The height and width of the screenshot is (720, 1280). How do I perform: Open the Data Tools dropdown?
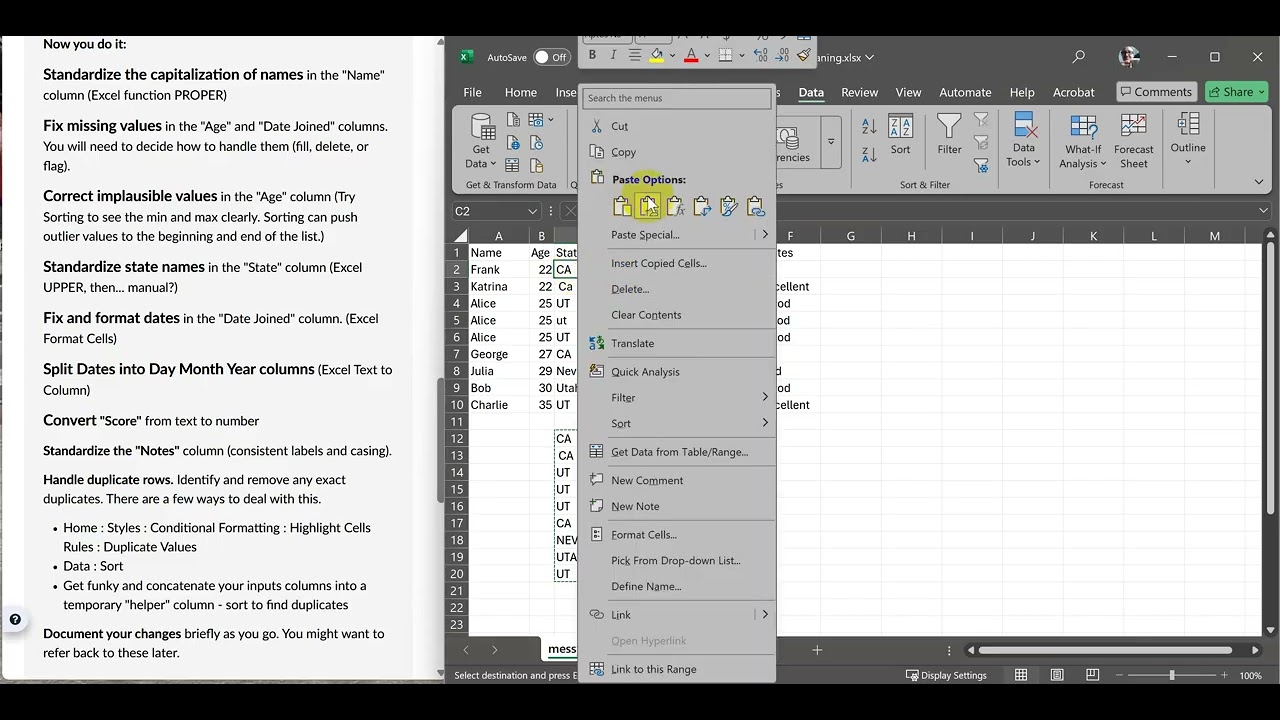(1023, 141)
